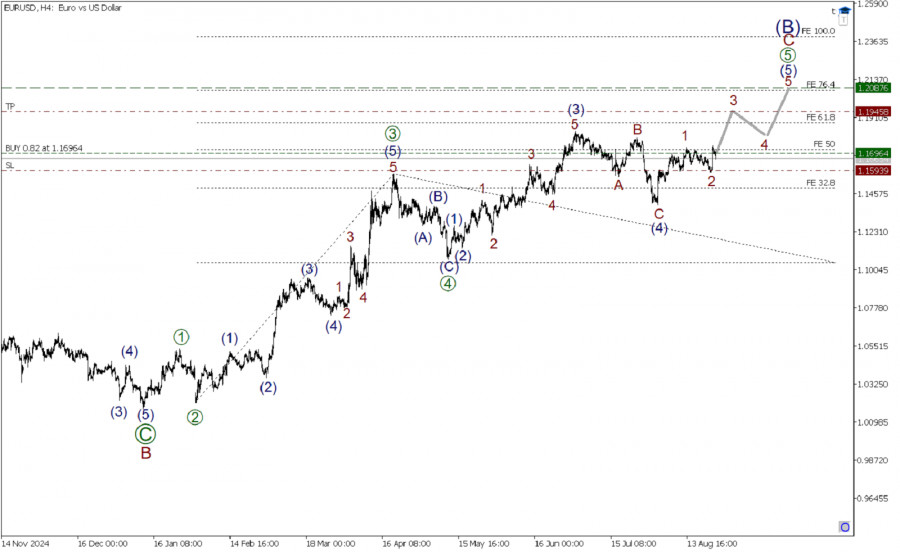
Task: Click the '13 Aug 16:00' date label
Action: pos(712,543)
